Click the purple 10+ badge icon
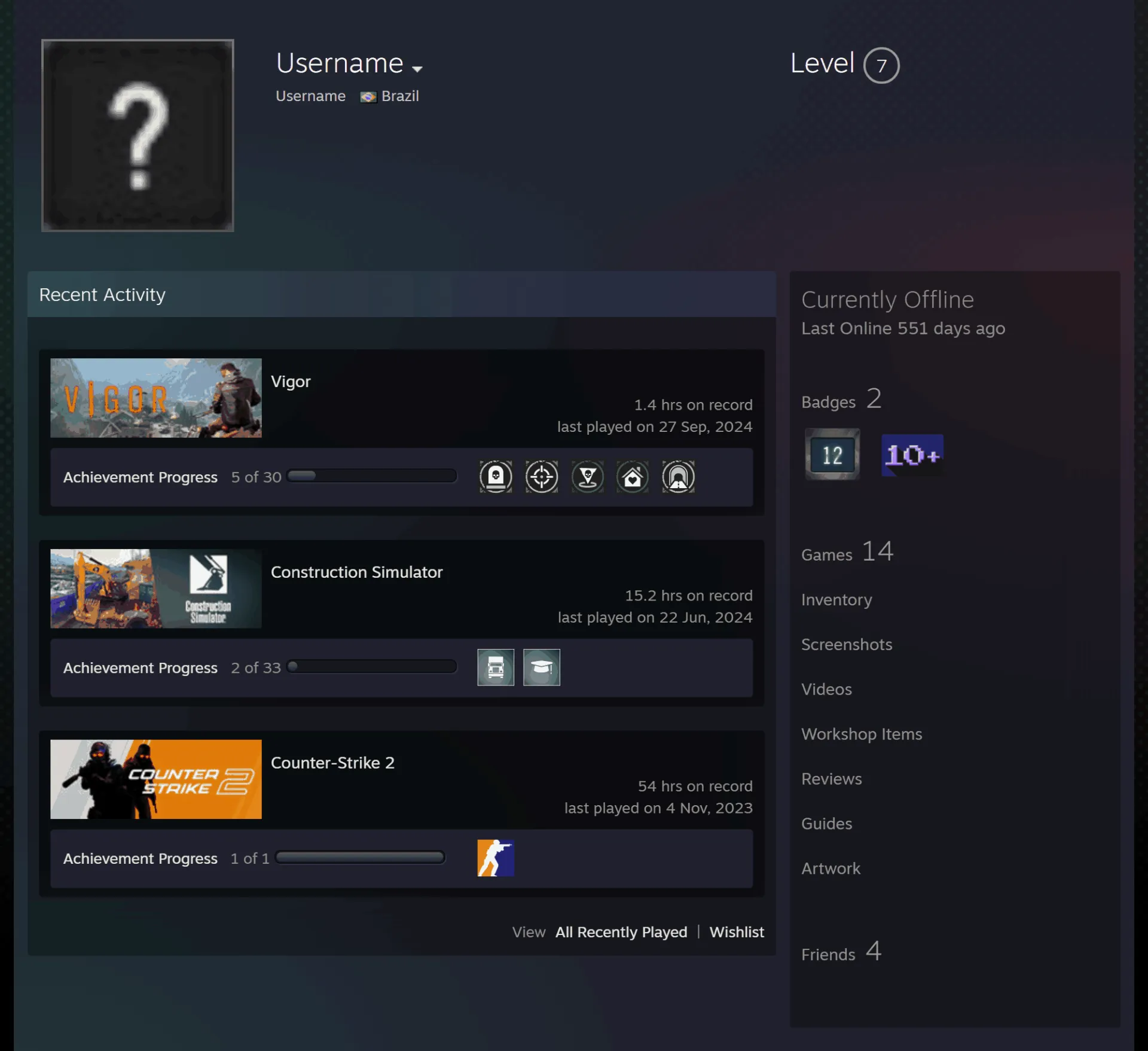This screenshot has height=1051, width=1148. (x=912, y=455)
